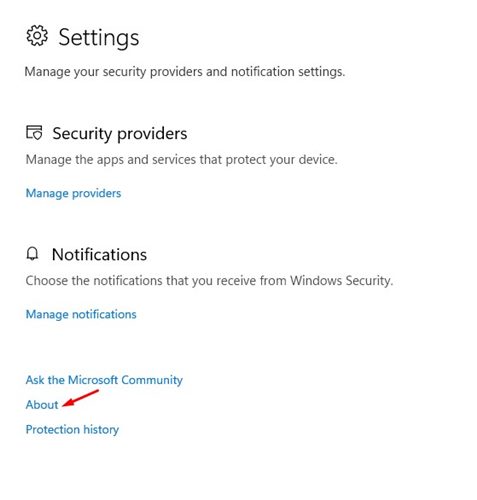Click the Settings page title text
This screenshot has width=477, height=500.
pos(99,37)
